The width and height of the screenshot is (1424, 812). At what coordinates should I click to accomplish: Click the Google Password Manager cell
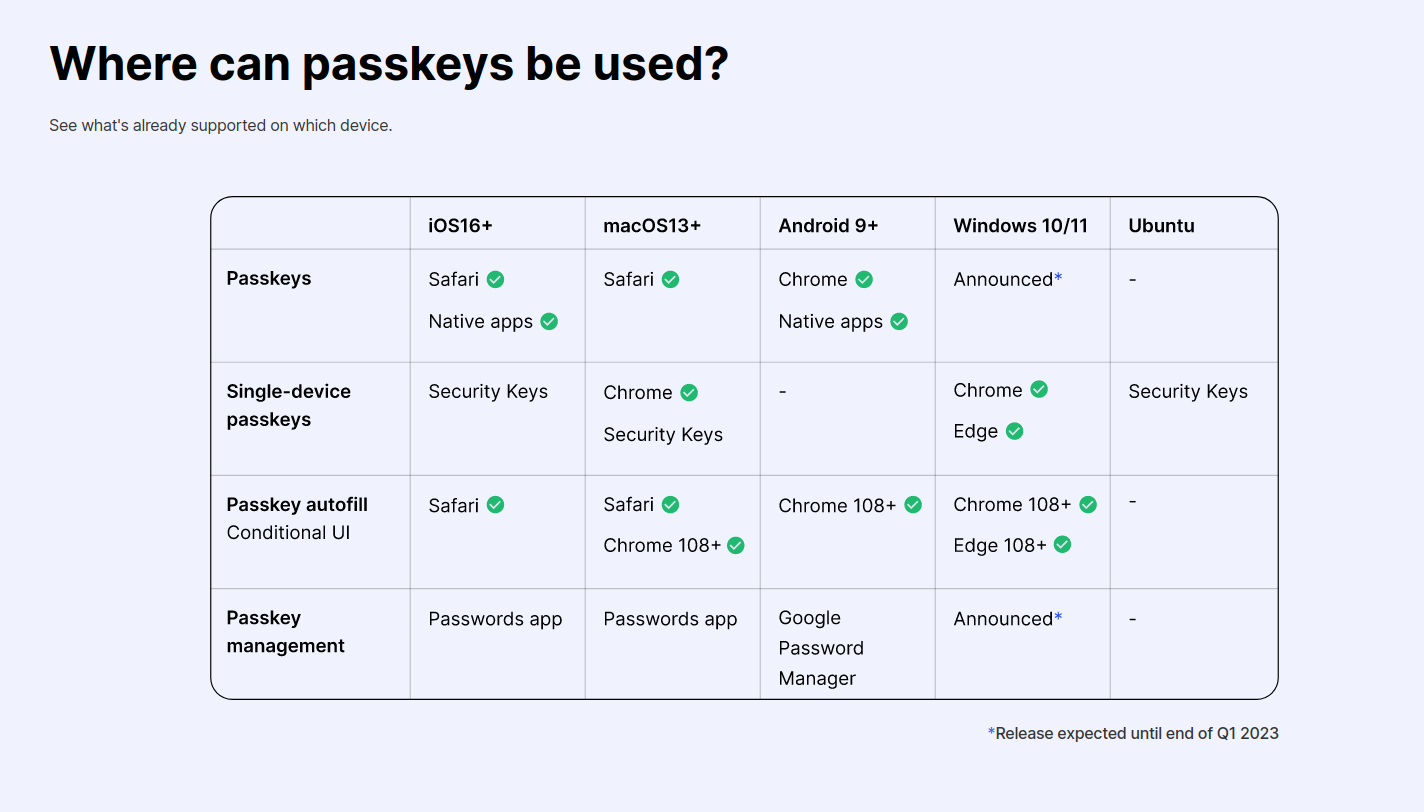[821, 648]
